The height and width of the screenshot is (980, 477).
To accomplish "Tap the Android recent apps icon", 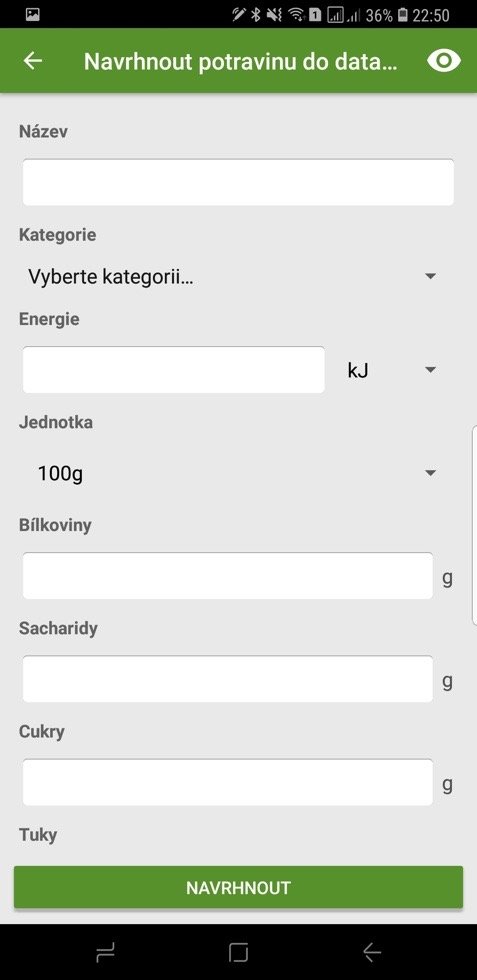I will (x=105, y=952).
